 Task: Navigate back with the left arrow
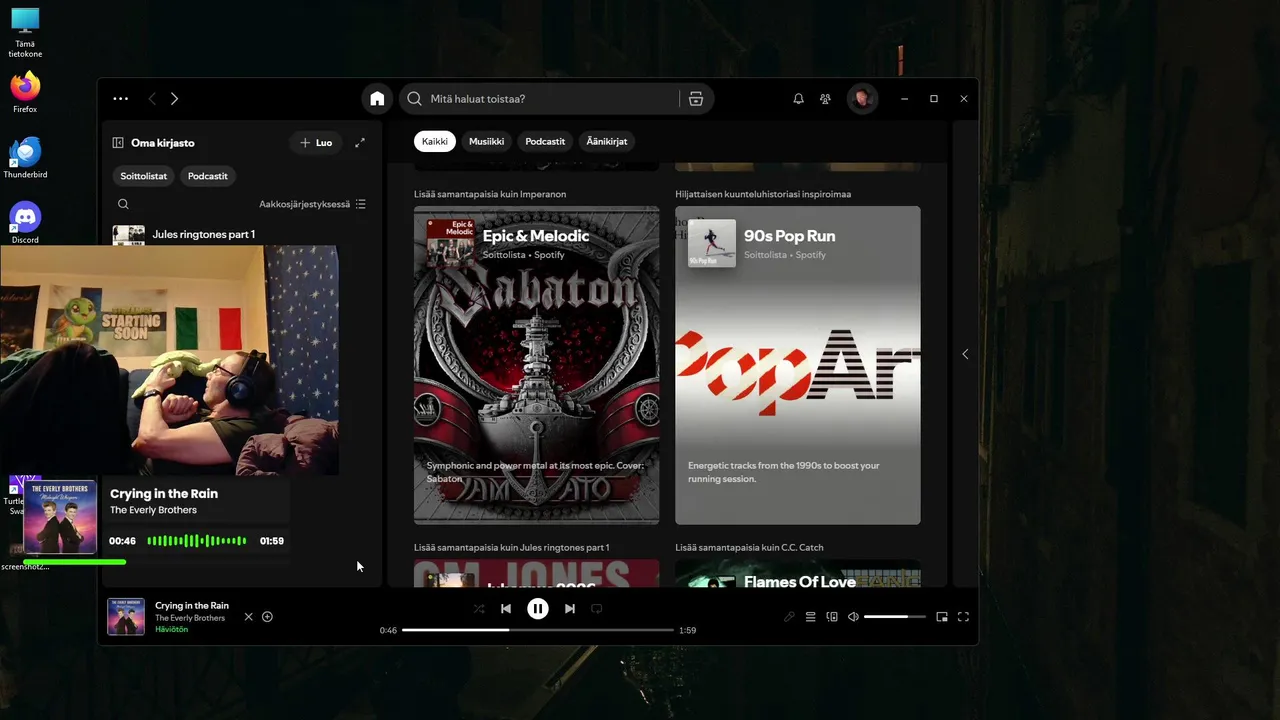pyautogui.click(x=152, y=99)
